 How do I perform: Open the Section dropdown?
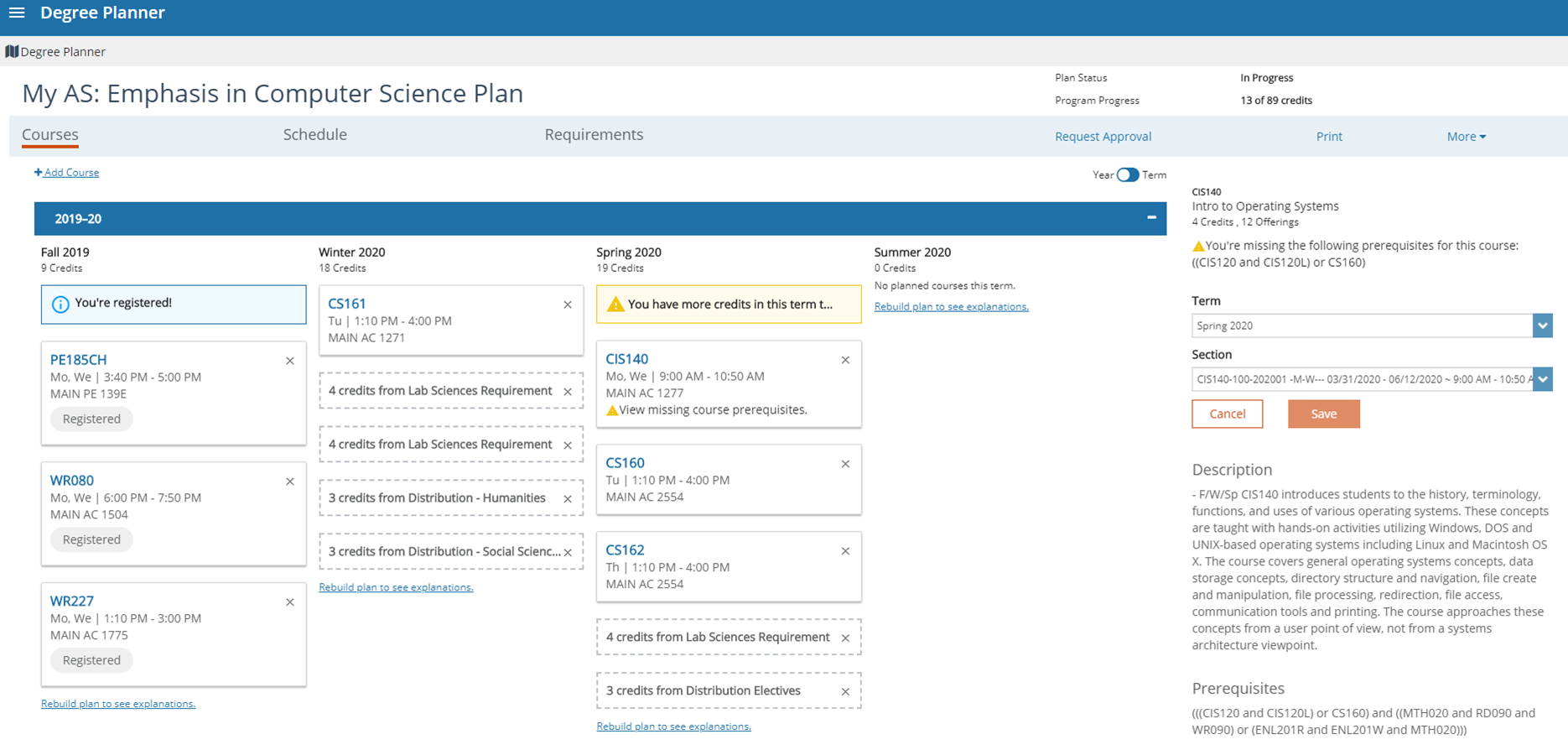[x=1542, y=379]
